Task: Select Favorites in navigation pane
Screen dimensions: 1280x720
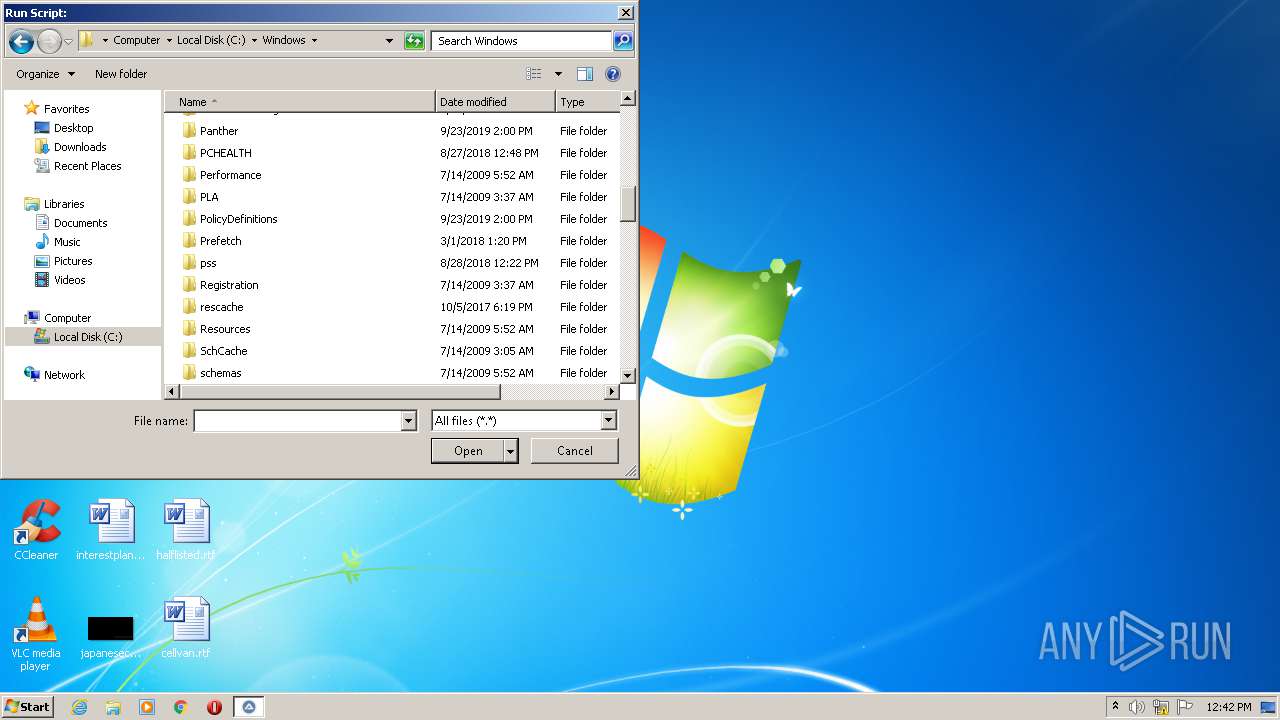Action: click(66, 109)
